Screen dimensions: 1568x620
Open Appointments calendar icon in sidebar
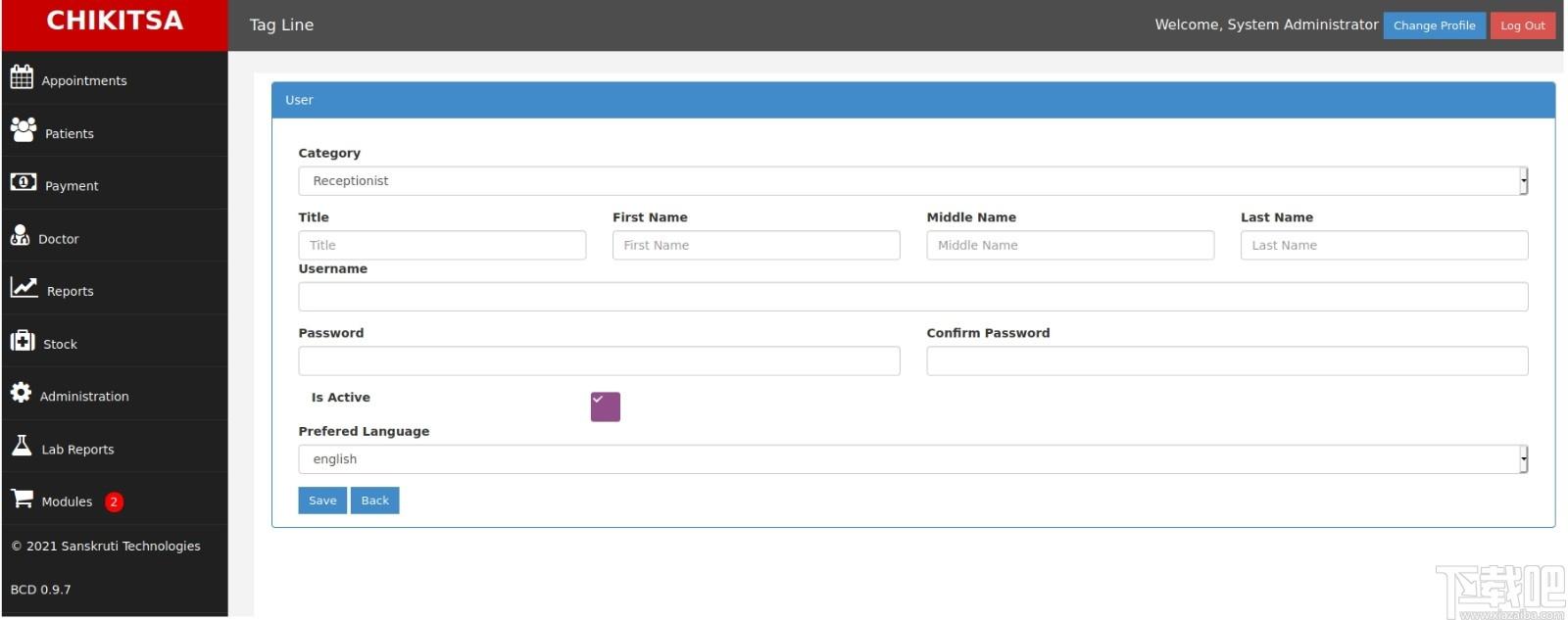[22, 77]
